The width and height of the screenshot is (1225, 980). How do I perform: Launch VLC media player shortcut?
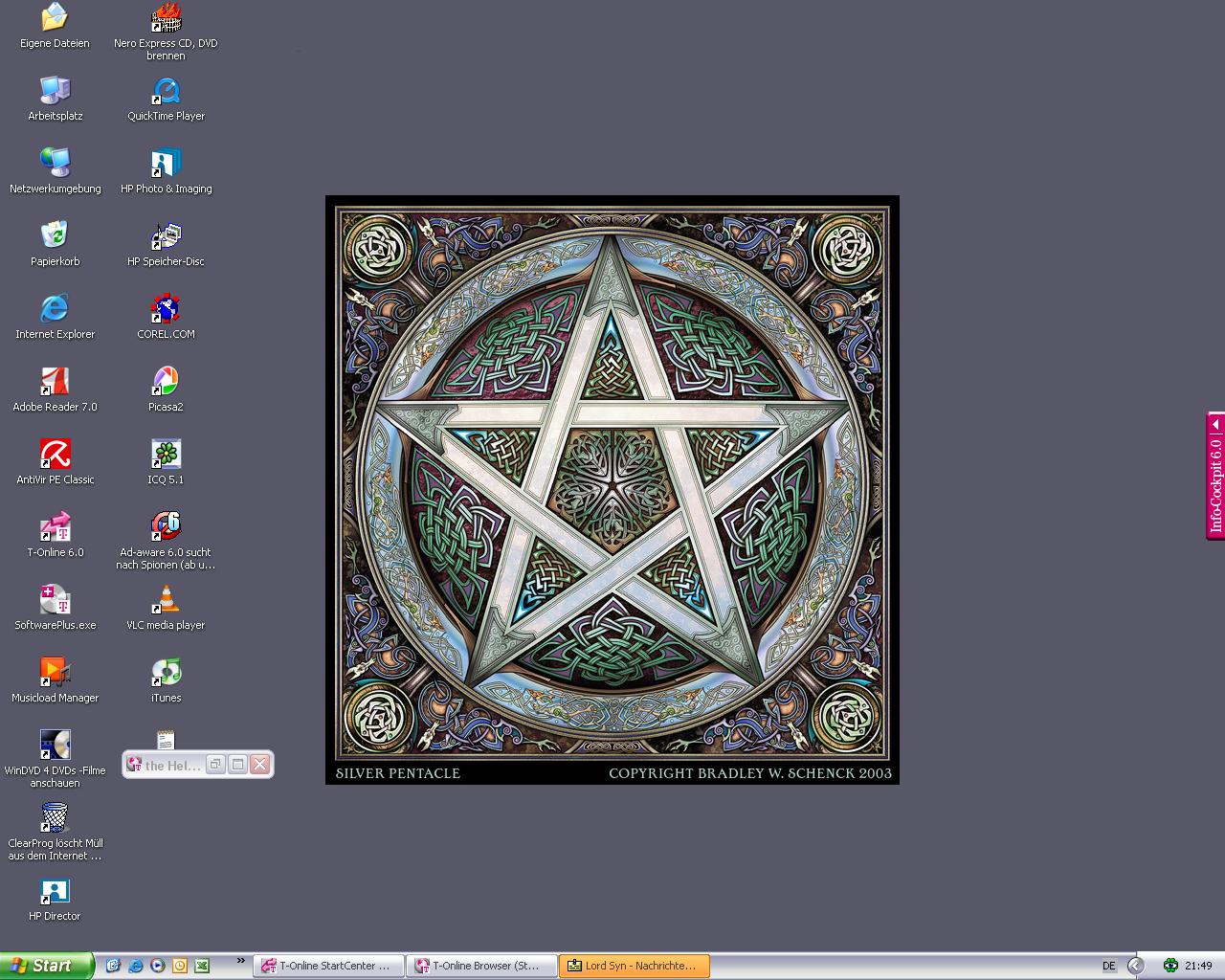coord(166,600)
